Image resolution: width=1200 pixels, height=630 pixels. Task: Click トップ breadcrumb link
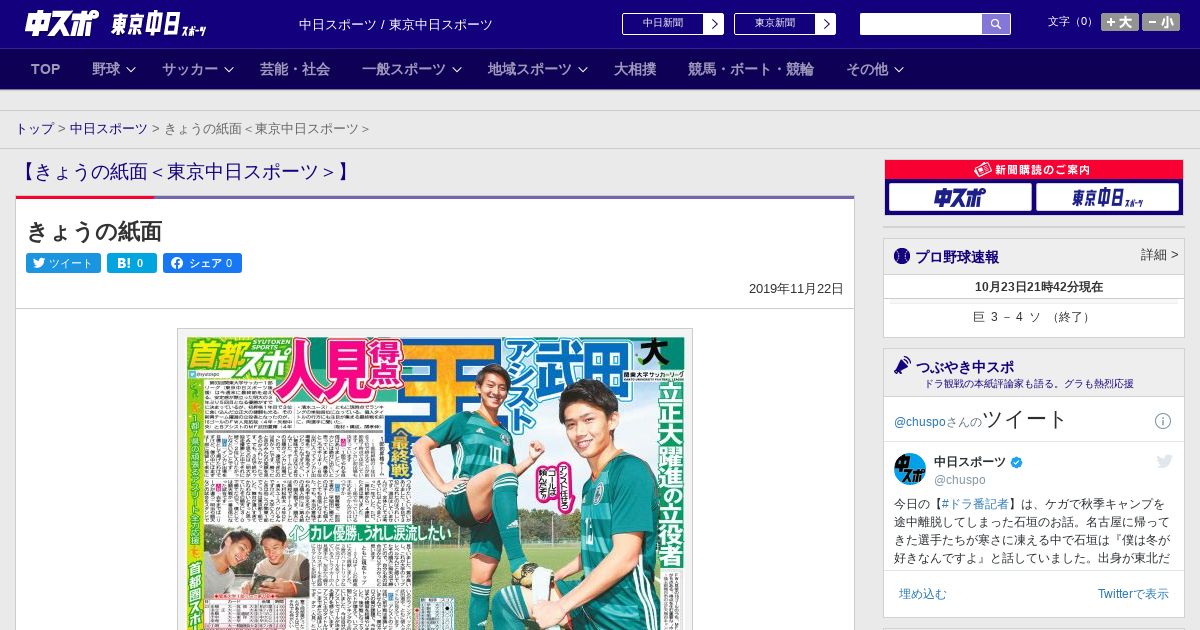tap(34, 129)
